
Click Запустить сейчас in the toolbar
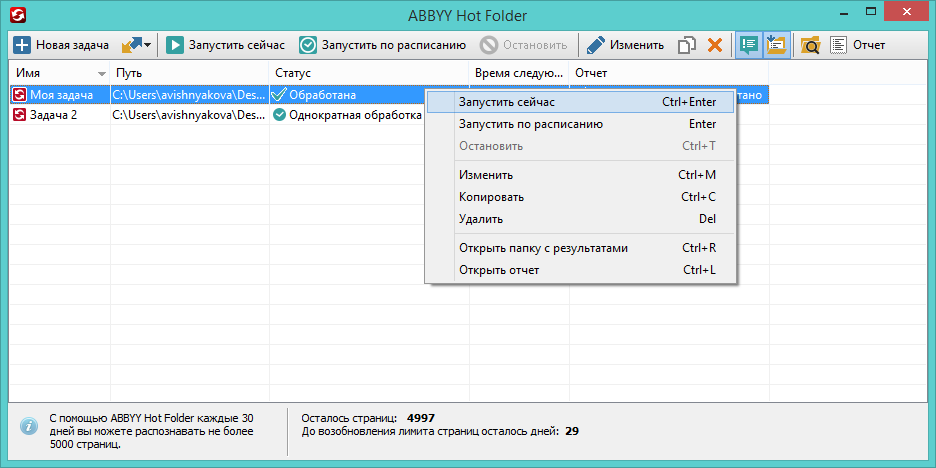[226, 45]
